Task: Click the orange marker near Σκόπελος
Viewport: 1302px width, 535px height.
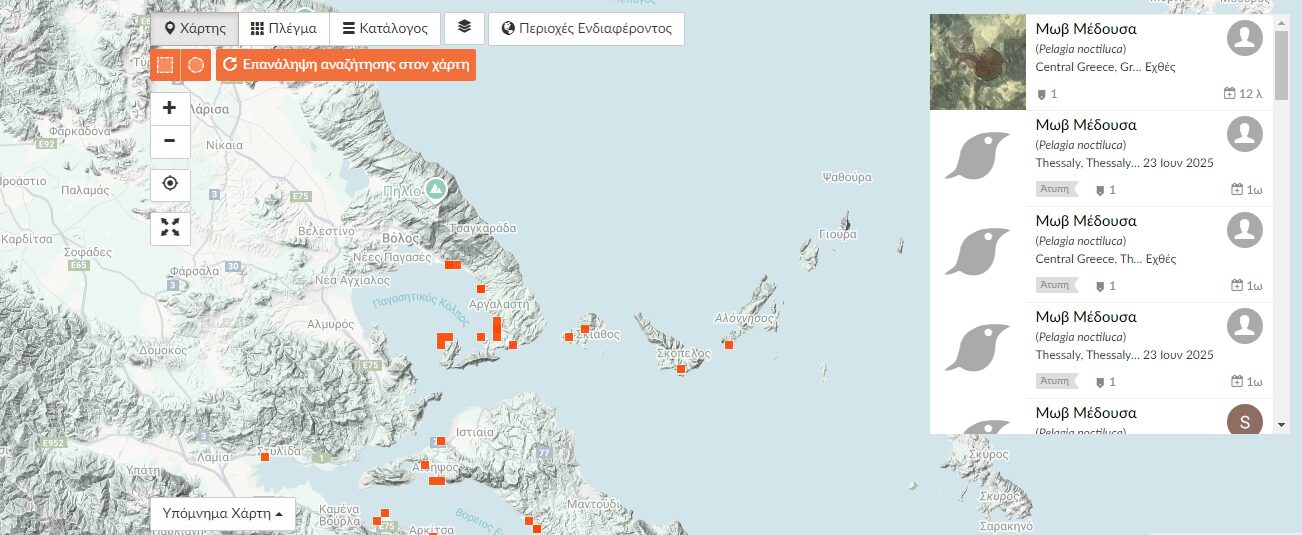Action: click(681, 369)
